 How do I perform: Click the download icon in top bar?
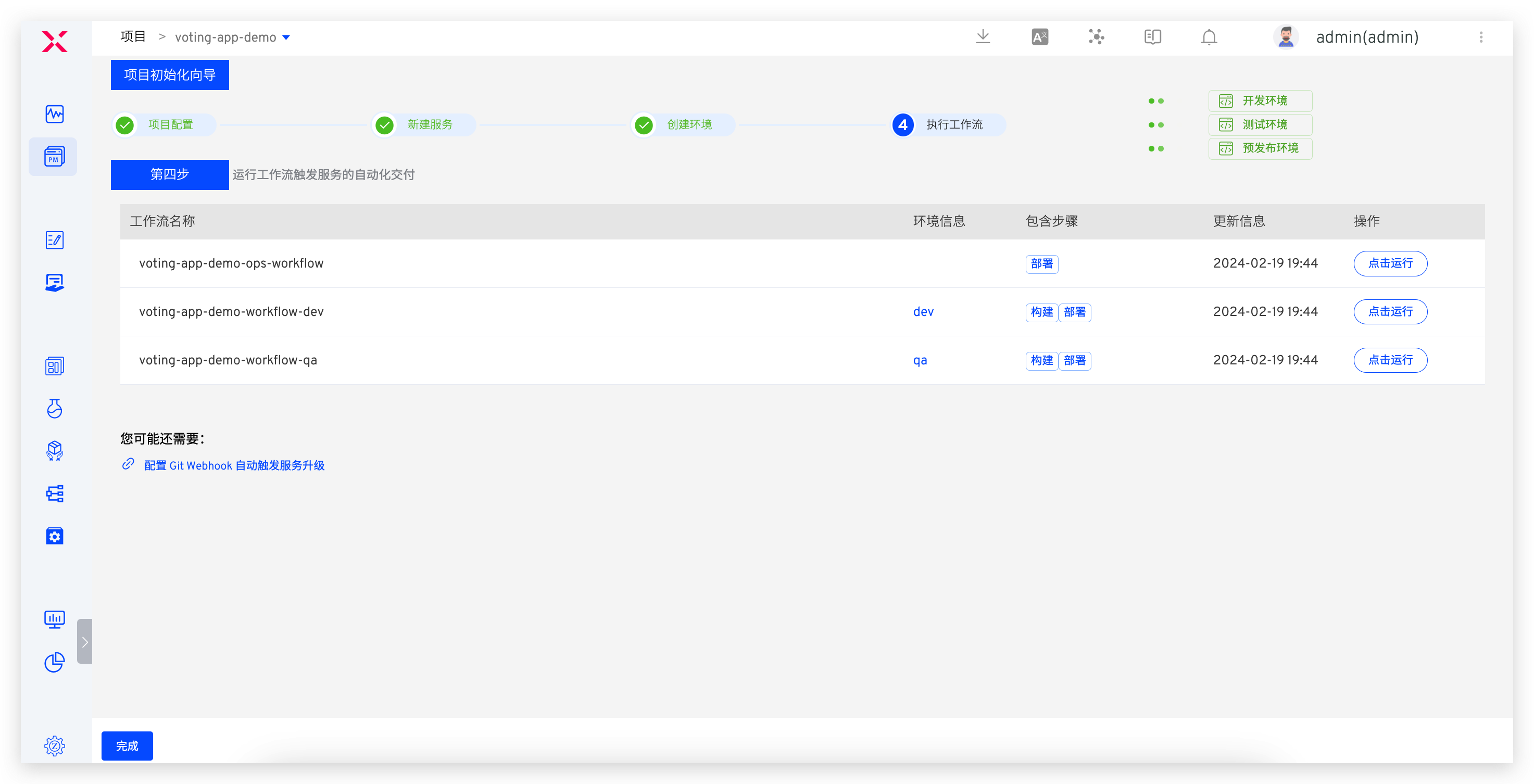point(983,37)
